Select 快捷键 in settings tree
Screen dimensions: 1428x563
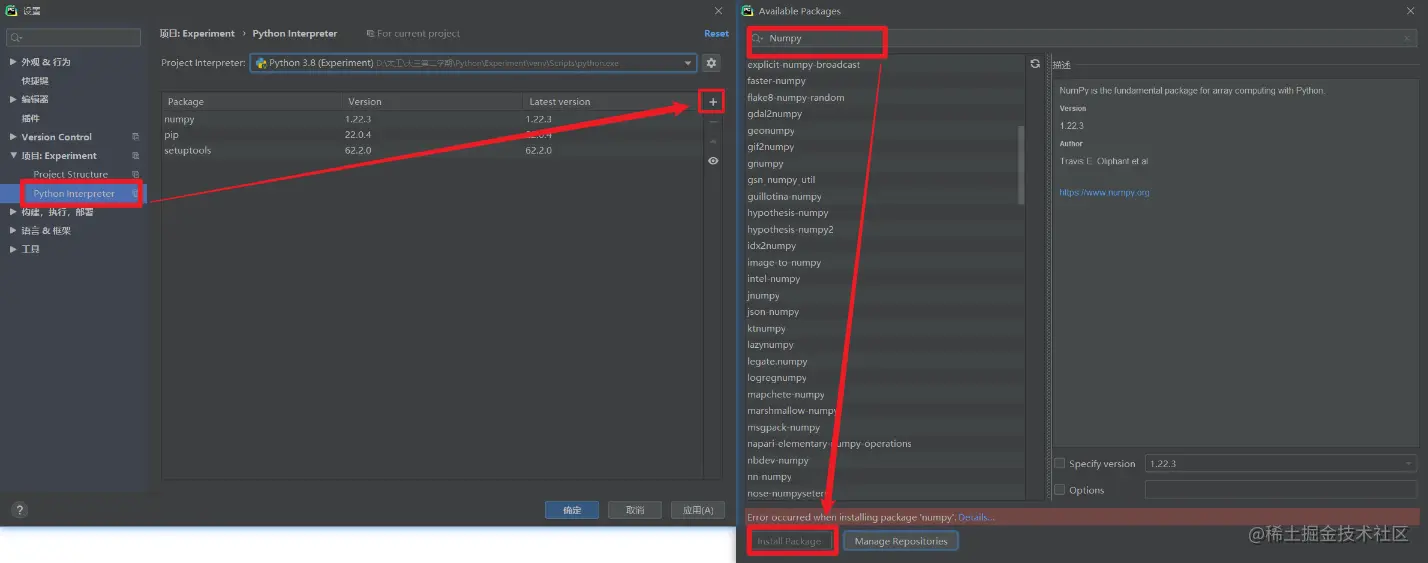35,81
